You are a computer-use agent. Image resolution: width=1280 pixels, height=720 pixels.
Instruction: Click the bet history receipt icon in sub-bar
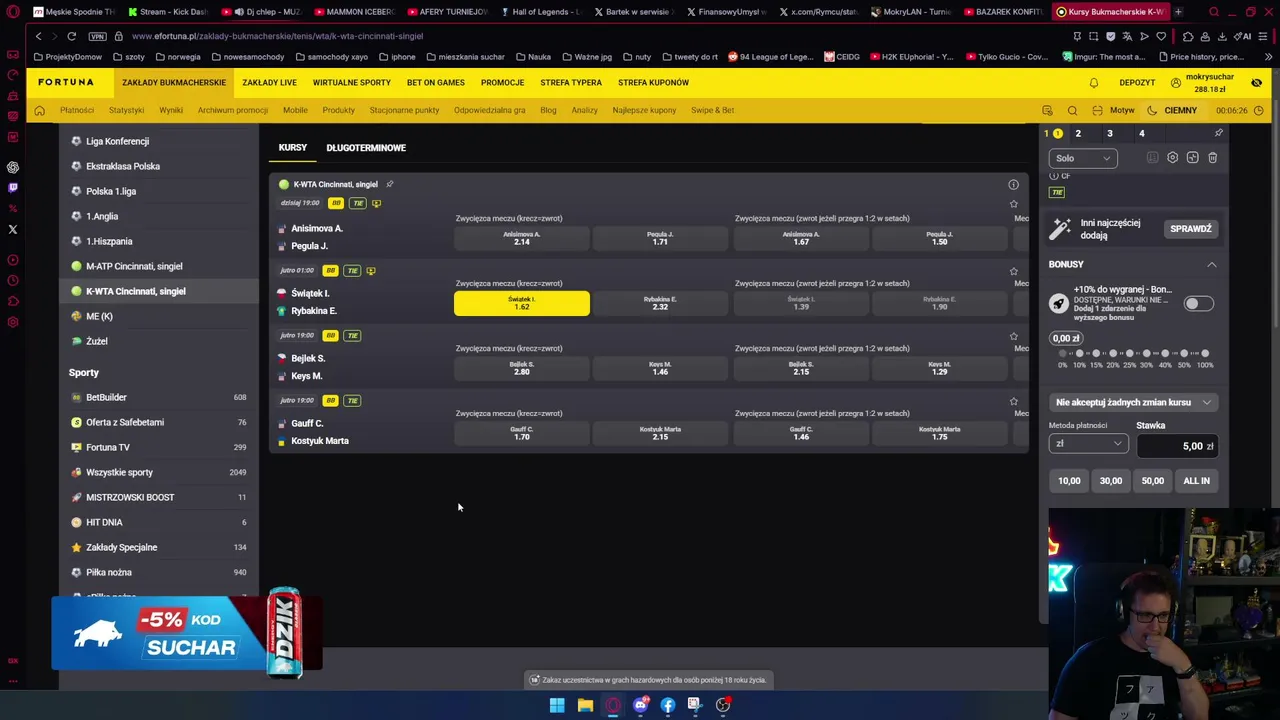click(x=1047, y=111)
